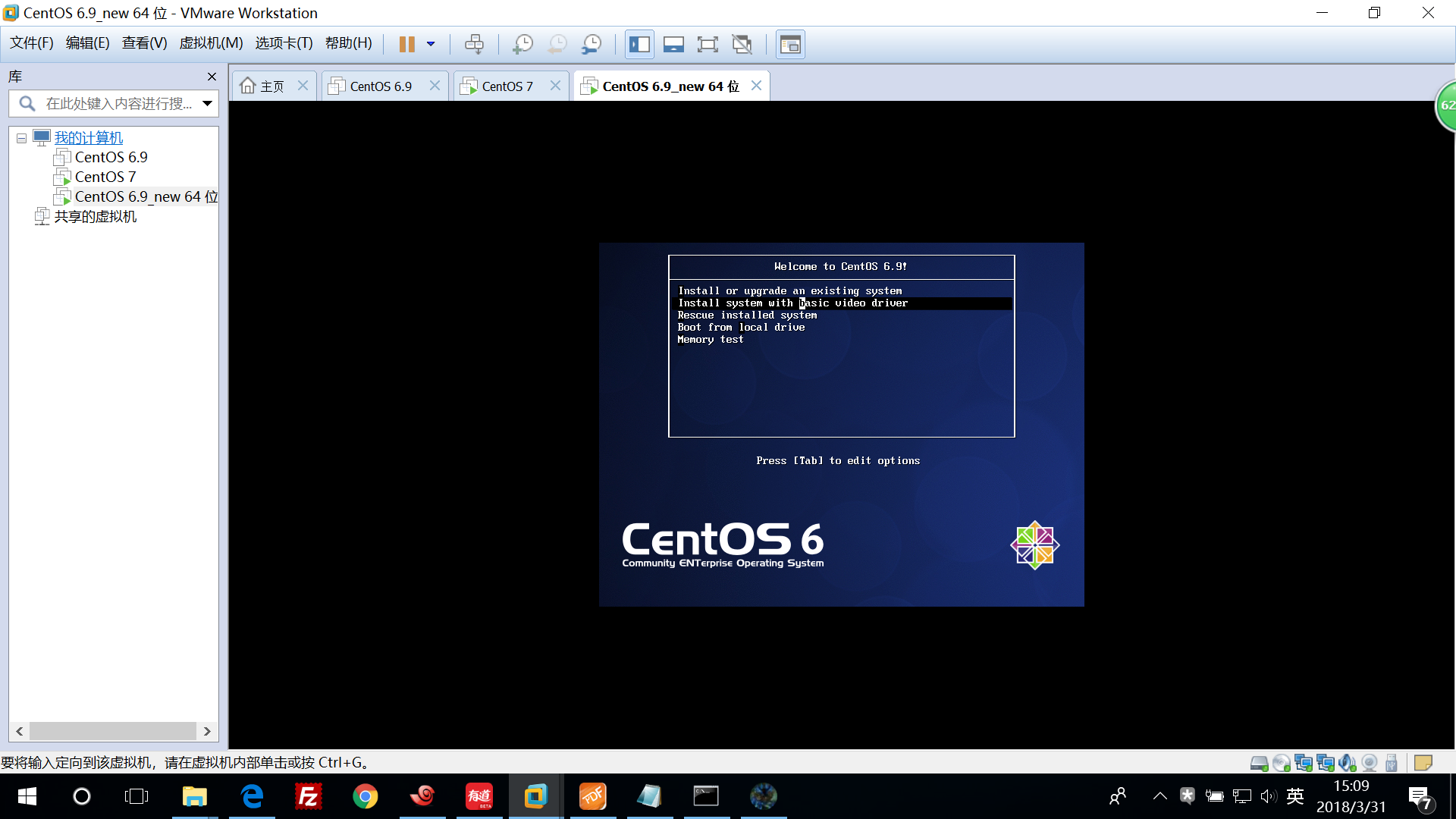The height and width of the screenshot is (819, 1456).
Task: Select 'Memory test' boot option
Action: (x=710, y=339)
